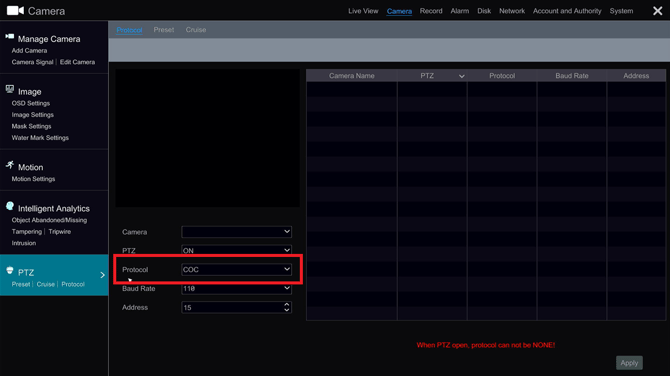Open Object Abandoned/Missing settings
This screenshot has height=376, width=670.
tap(49, 220)
